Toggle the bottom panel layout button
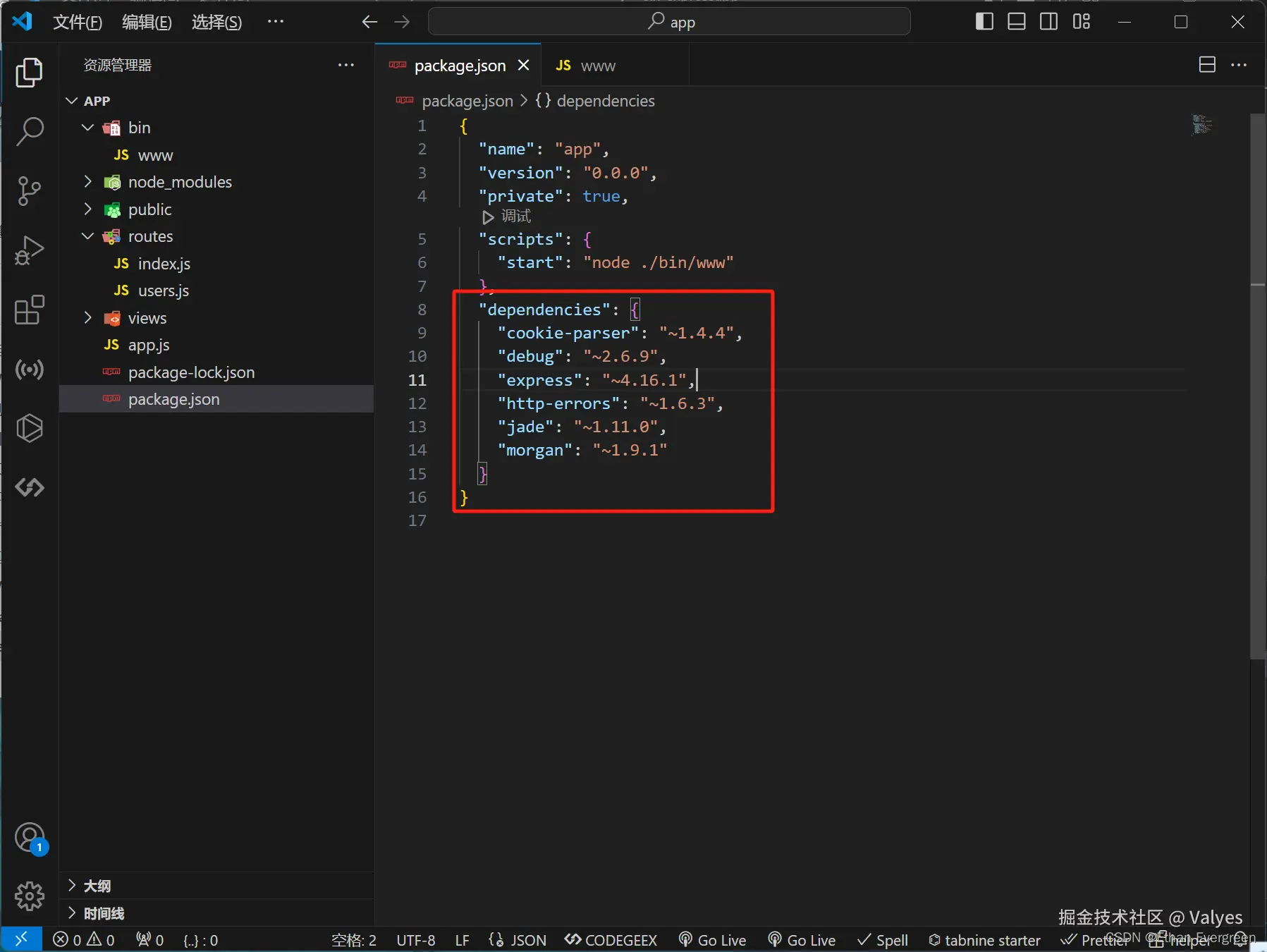1267x952 pixels. (1016, 22)
